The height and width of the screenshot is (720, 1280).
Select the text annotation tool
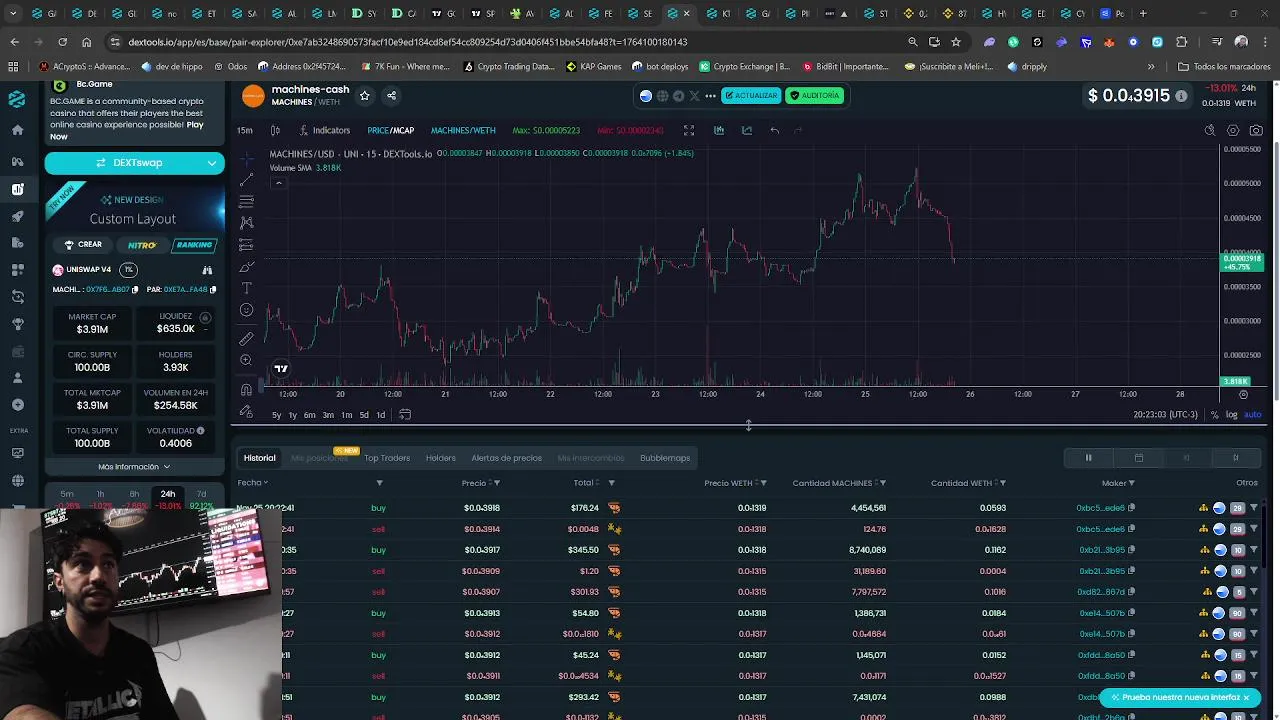click(247, 288)
